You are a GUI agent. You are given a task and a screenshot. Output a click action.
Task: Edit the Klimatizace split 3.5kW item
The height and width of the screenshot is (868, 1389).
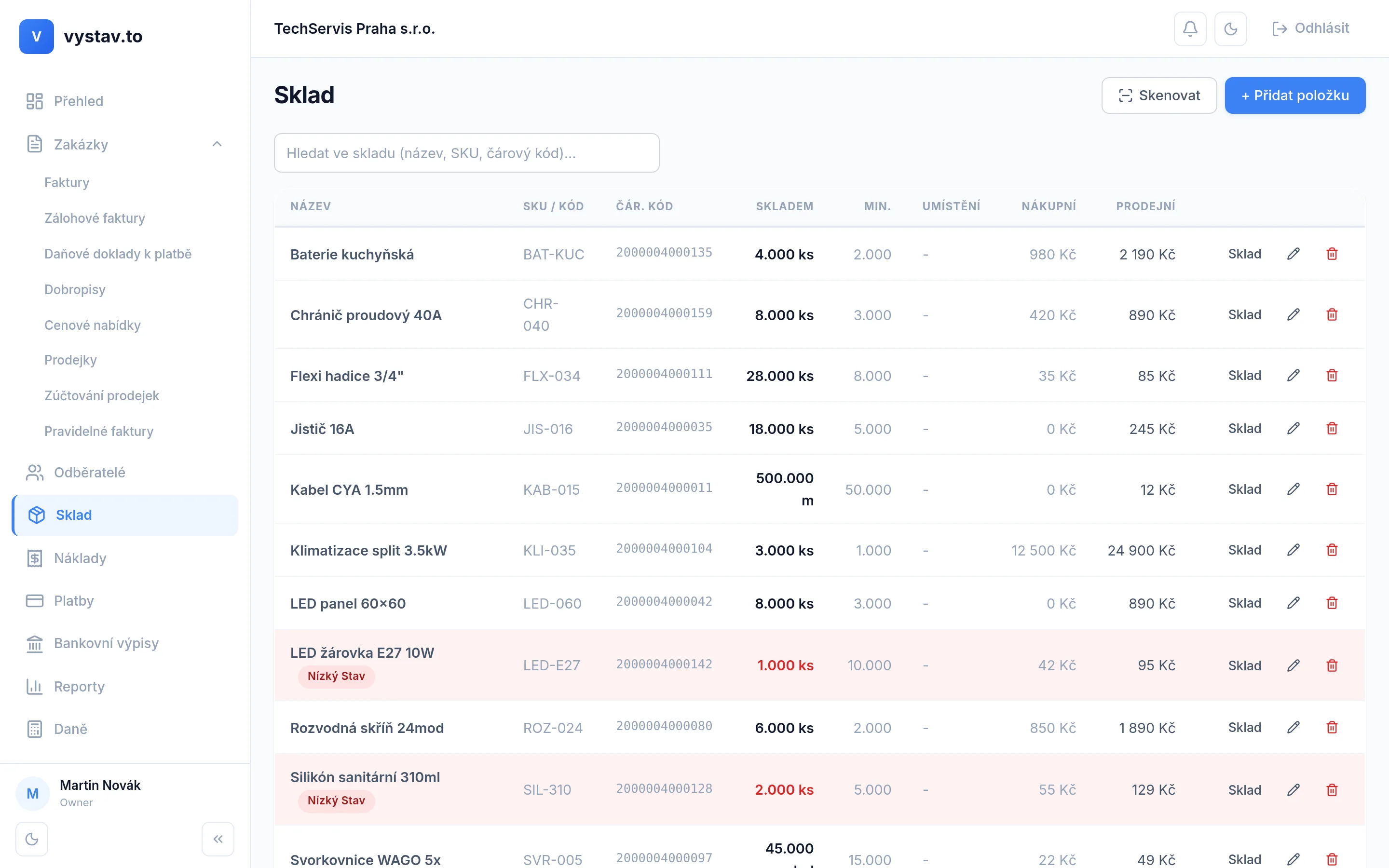[1293, 550]
